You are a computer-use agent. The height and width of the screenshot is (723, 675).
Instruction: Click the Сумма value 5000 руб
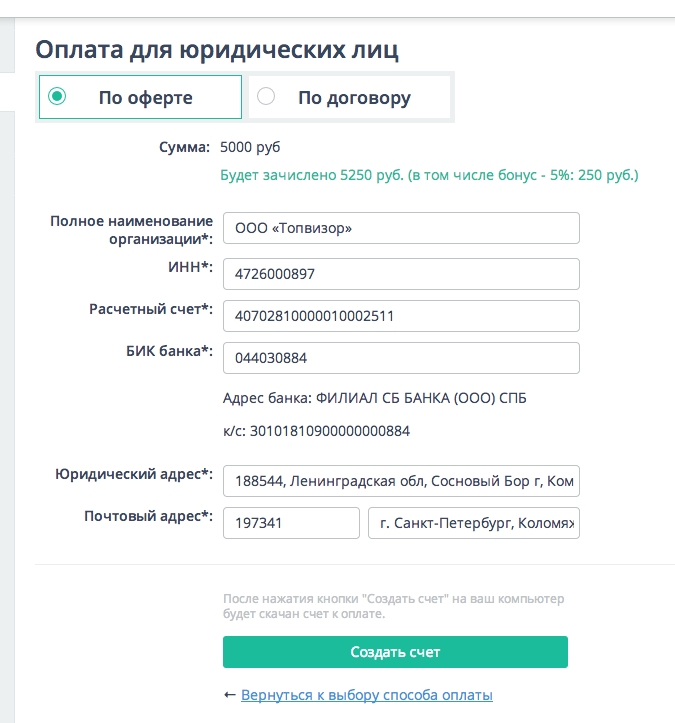(250, 147)
